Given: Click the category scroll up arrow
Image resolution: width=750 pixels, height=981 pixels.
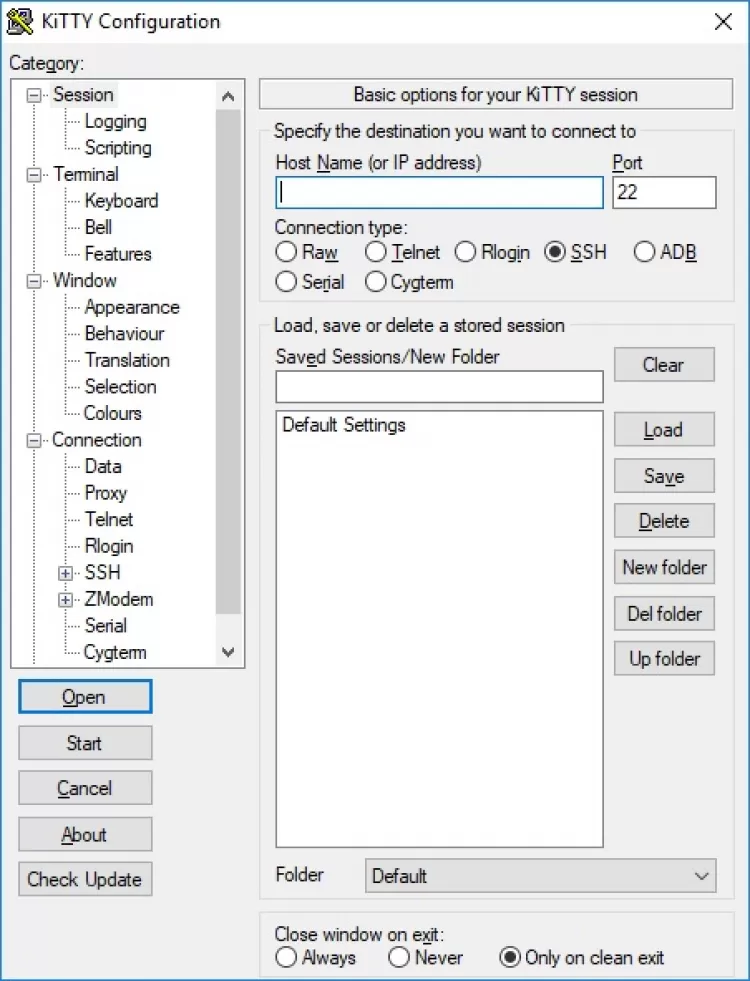Looking at the screenshot, I should [x=228, y=96].
